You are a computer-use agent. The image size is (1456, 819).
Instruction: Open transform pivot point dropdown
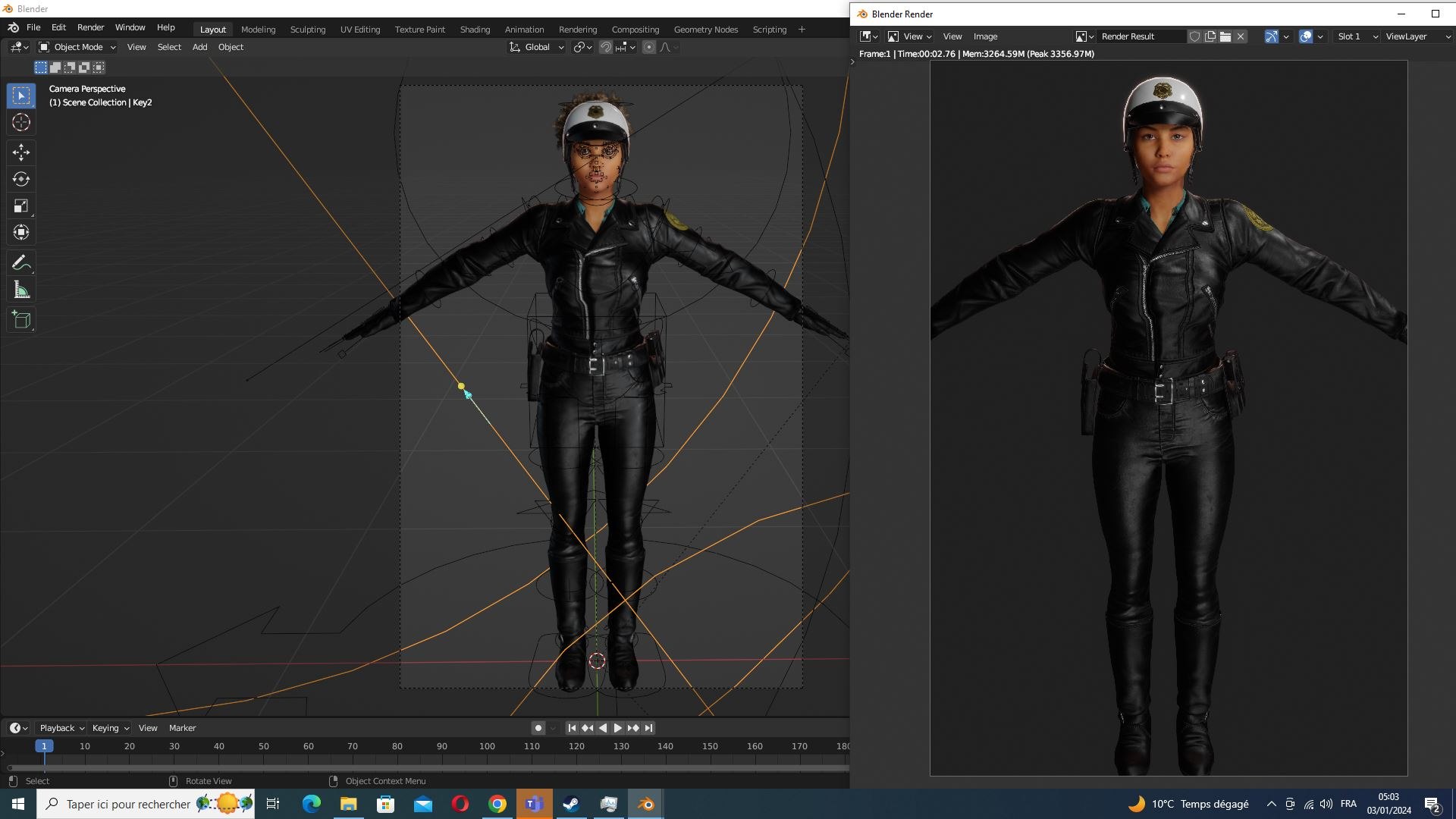coord(582,47)
